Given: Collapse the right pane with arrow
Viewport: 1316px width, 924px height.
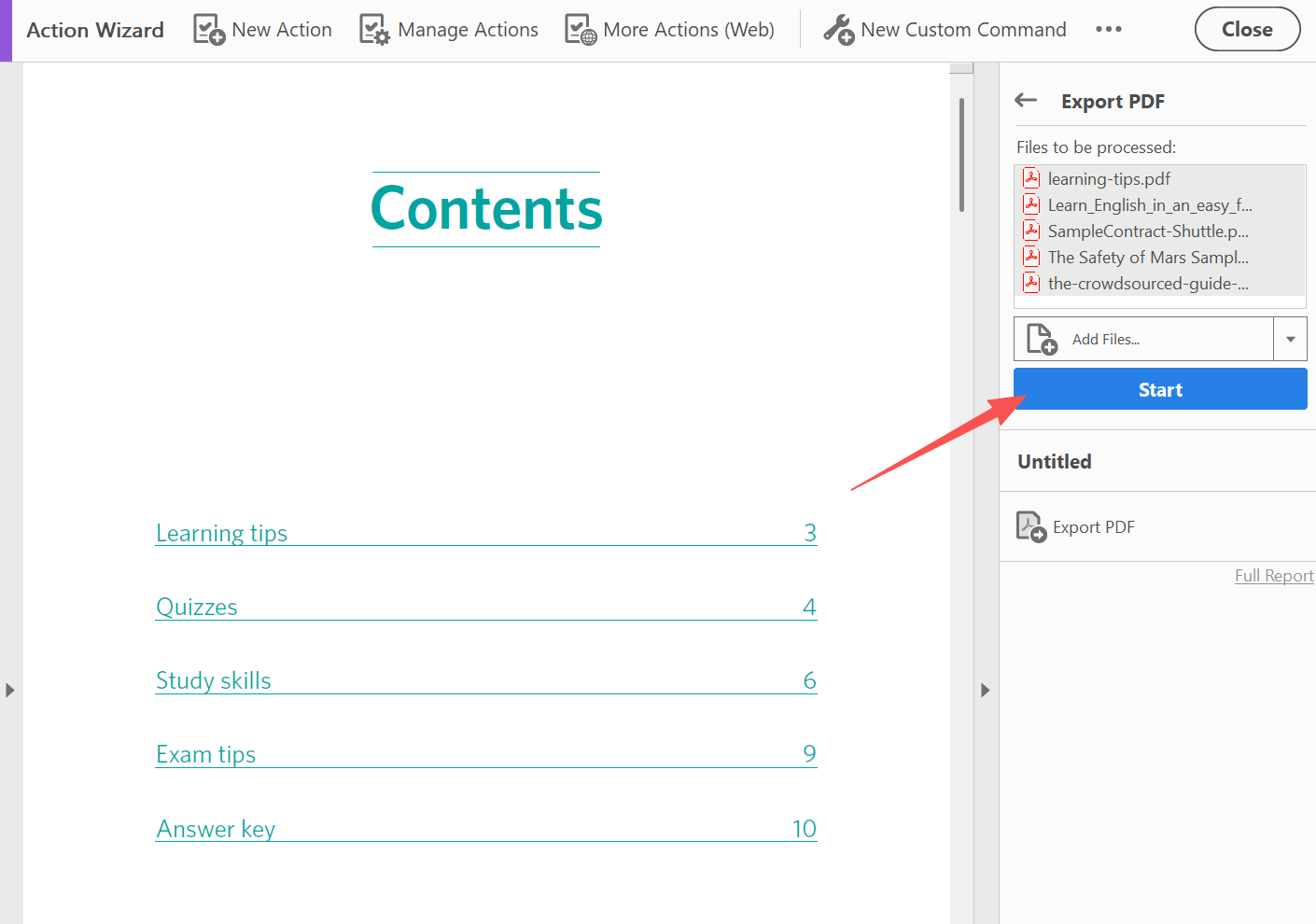Looking at the screenshot, I should coord(986,691).
